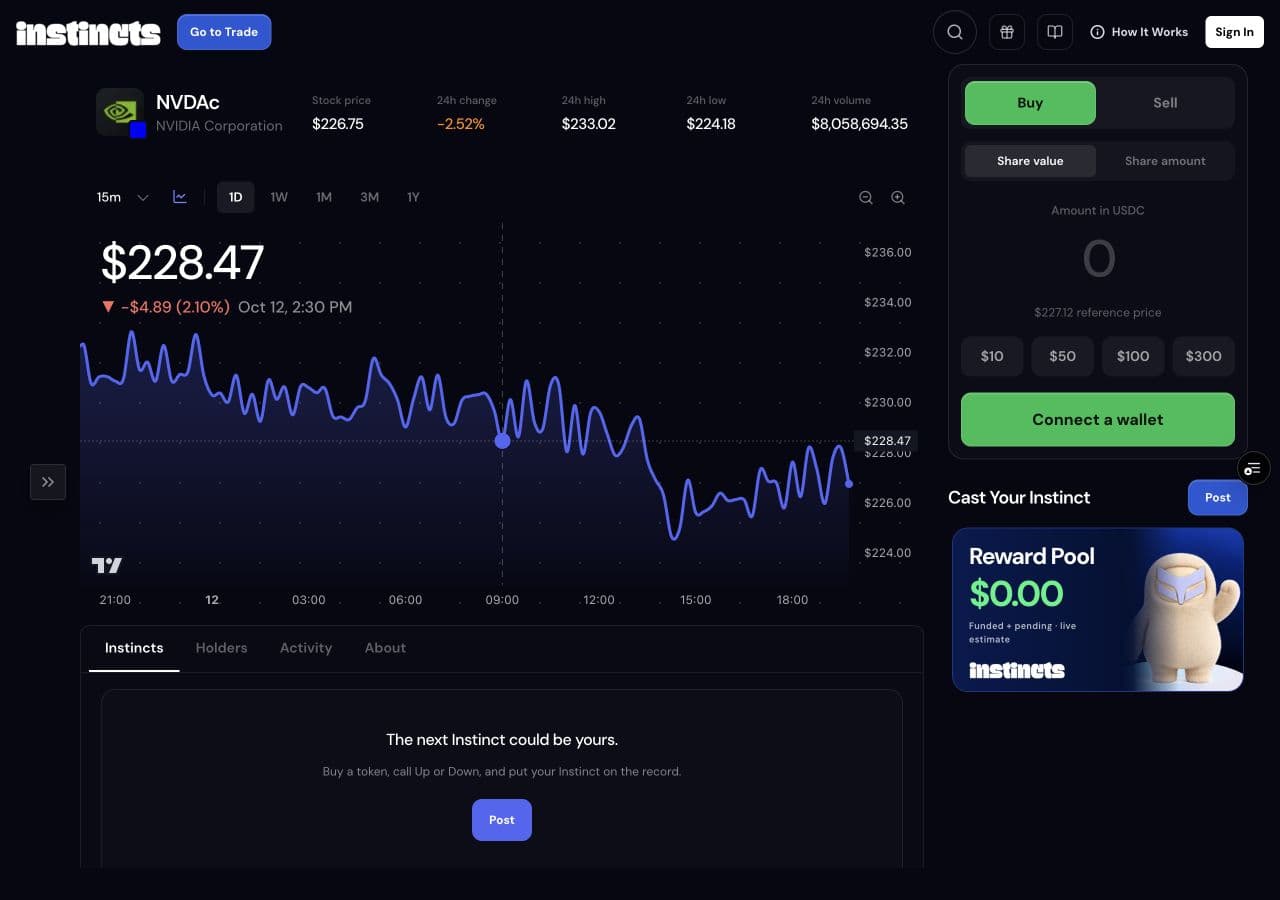Open the gift rewards icon
This screenshot has height=900, width=1280.
click(x=1007, y=32)
